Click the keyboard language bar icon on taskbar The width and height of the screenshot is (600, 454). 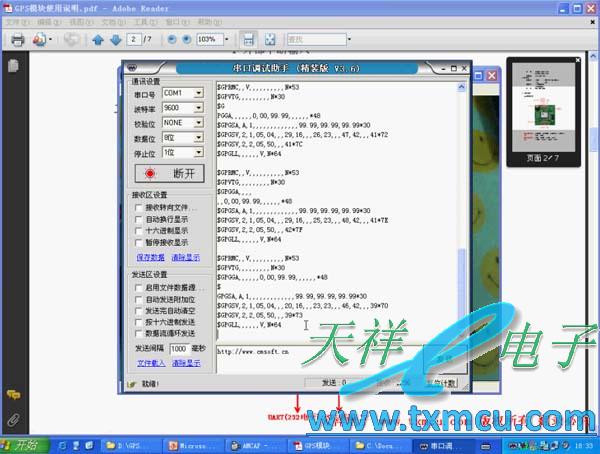point(486,446)
